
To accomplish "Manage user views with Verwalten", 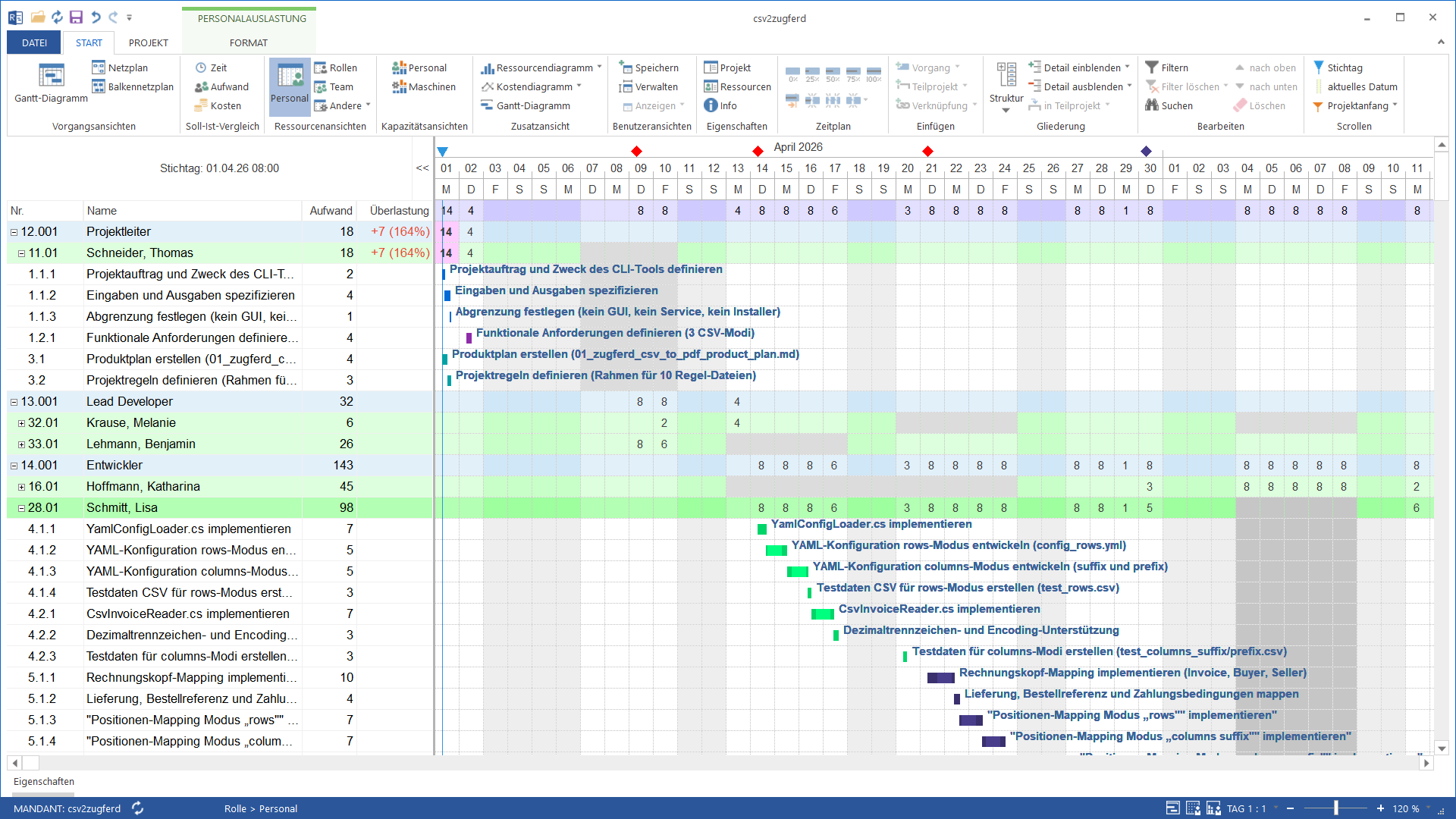I will click(x=648, y=86).
